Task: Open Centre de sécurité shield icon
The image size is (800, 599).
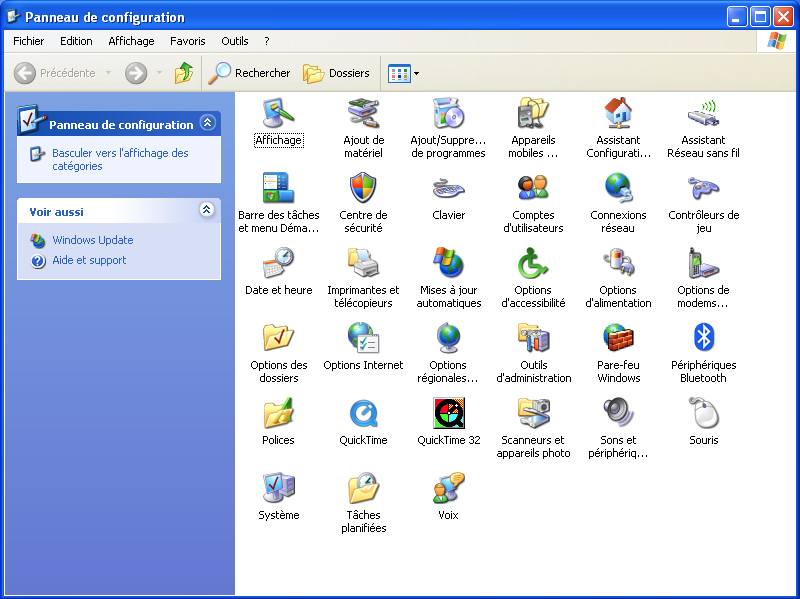Action: [363, 188]
